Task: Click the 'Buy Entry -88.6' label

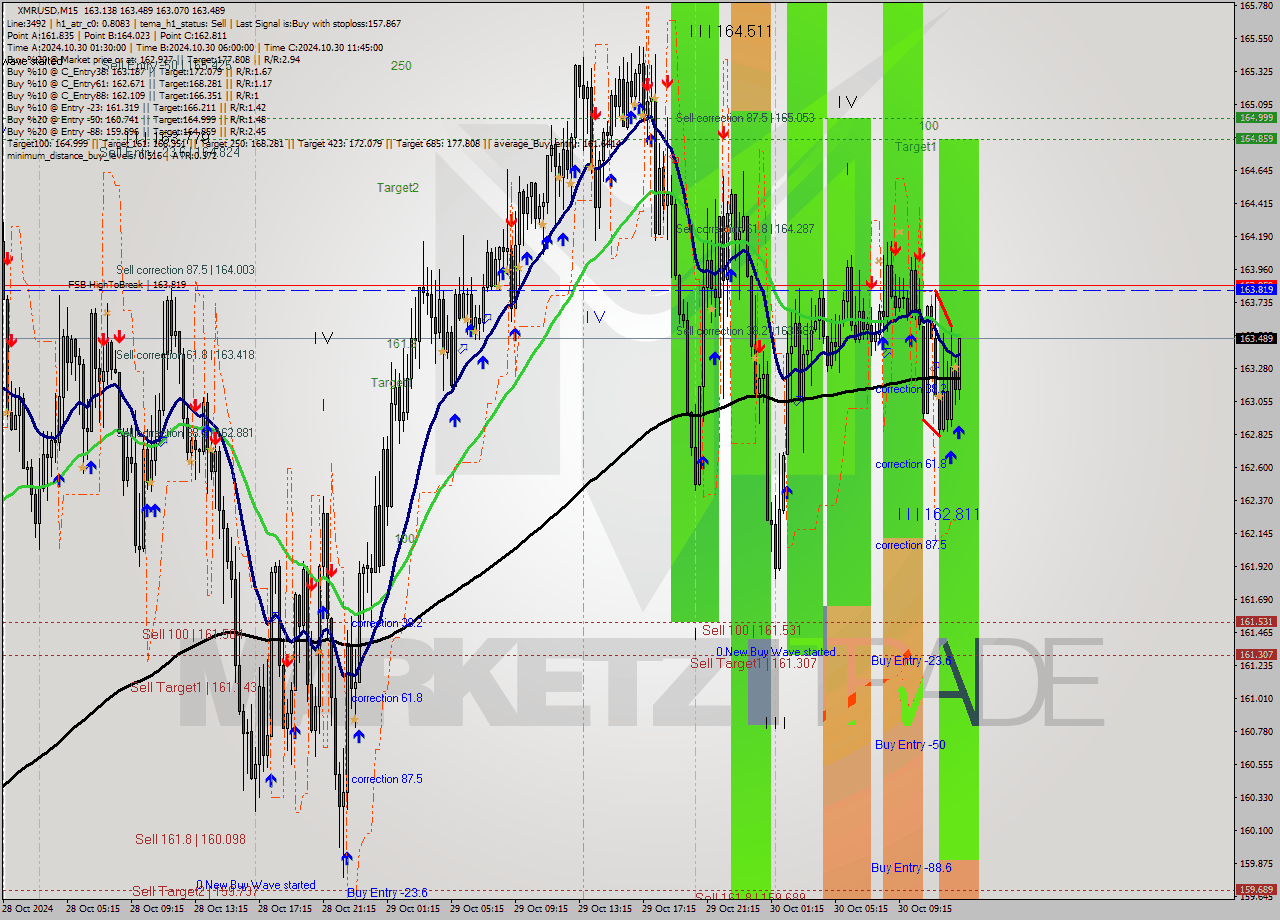Action: pos(911,868)
